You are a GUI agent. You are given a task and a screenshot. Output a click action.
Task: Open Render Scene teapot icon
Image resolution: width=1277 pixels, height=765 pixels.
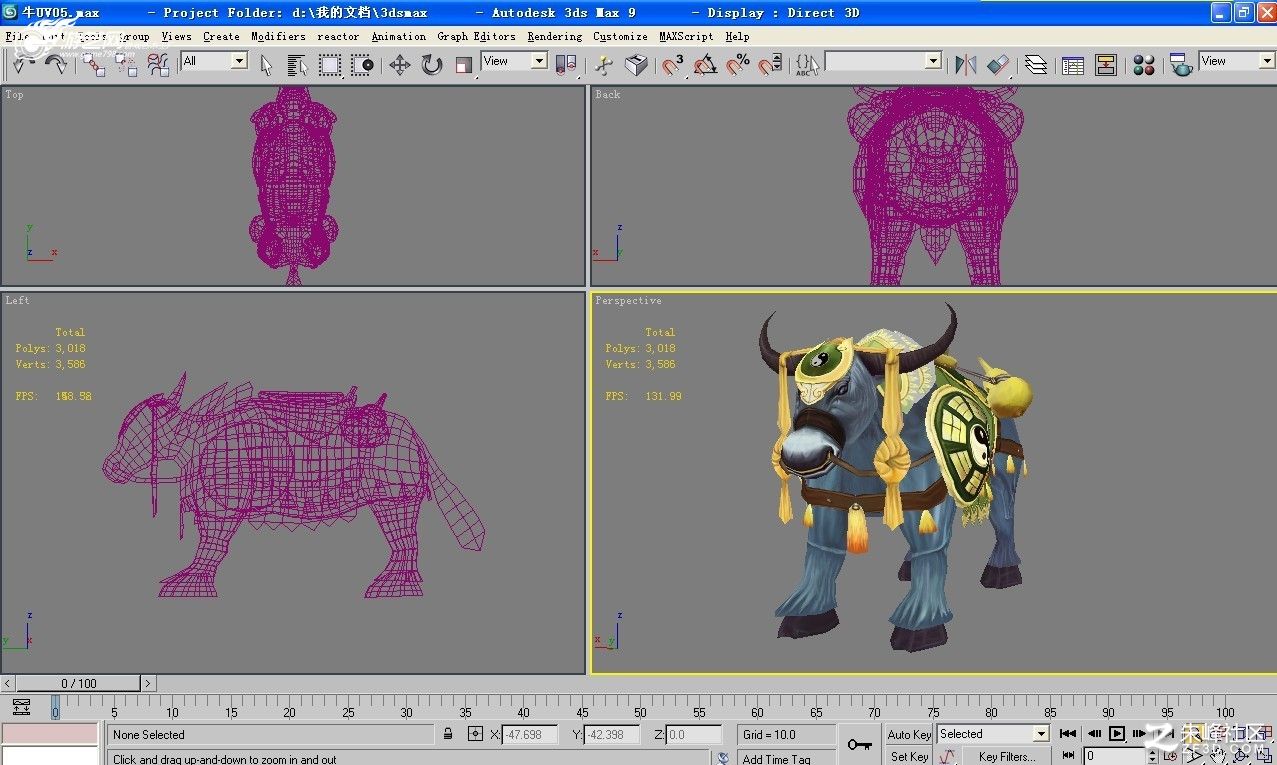[x=1181, y=65]
